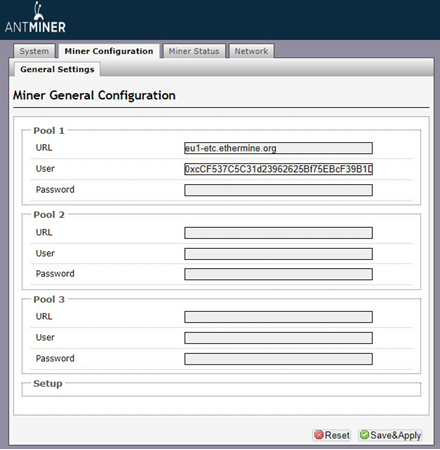440x450 pixels.
Task: Switch to the Miner Status tab
Action: pyautogui.click(x=194, y=51)
